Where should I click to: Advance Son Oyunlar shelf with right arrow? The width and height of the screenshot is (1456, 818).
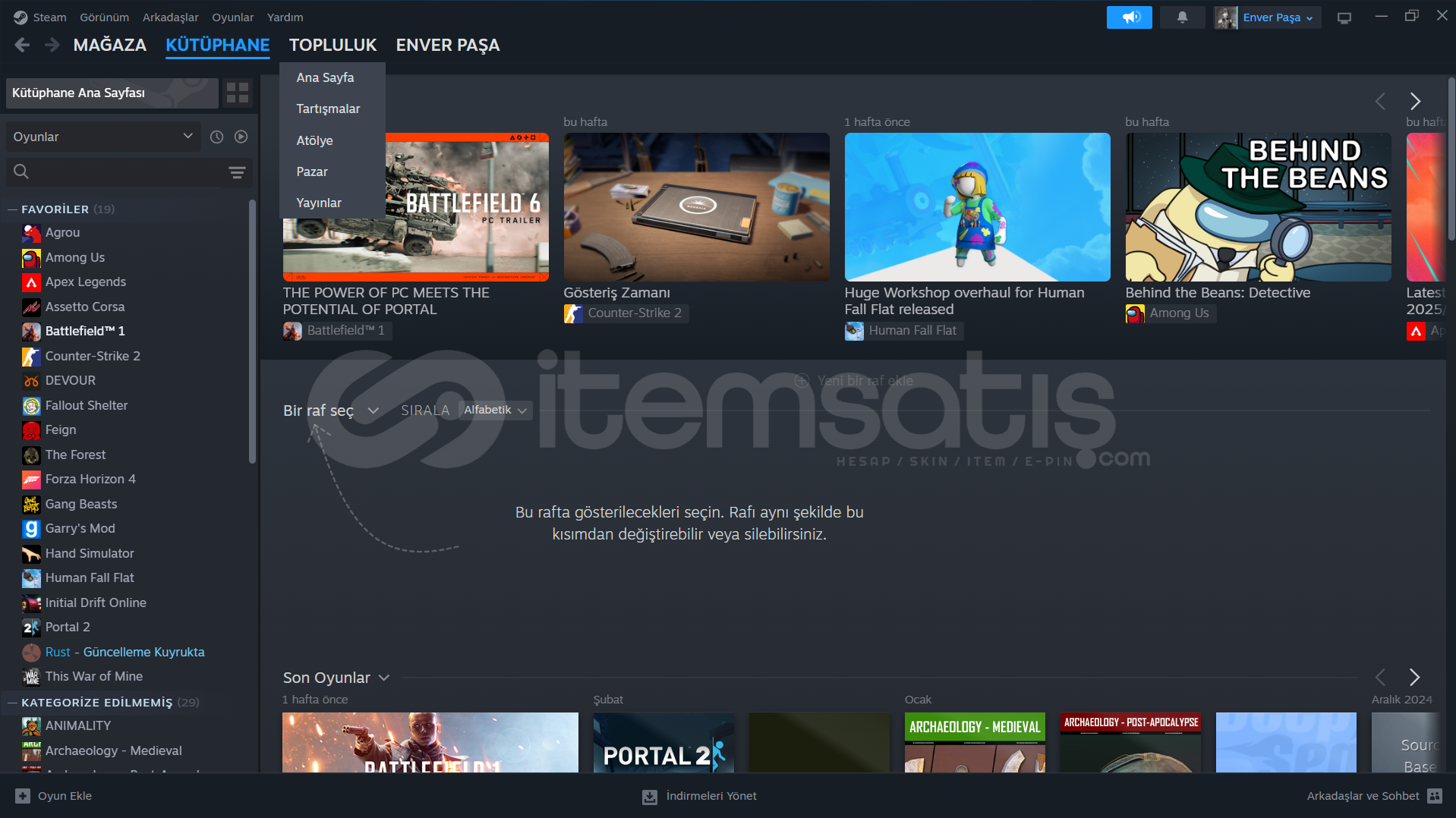[1414, 677]
